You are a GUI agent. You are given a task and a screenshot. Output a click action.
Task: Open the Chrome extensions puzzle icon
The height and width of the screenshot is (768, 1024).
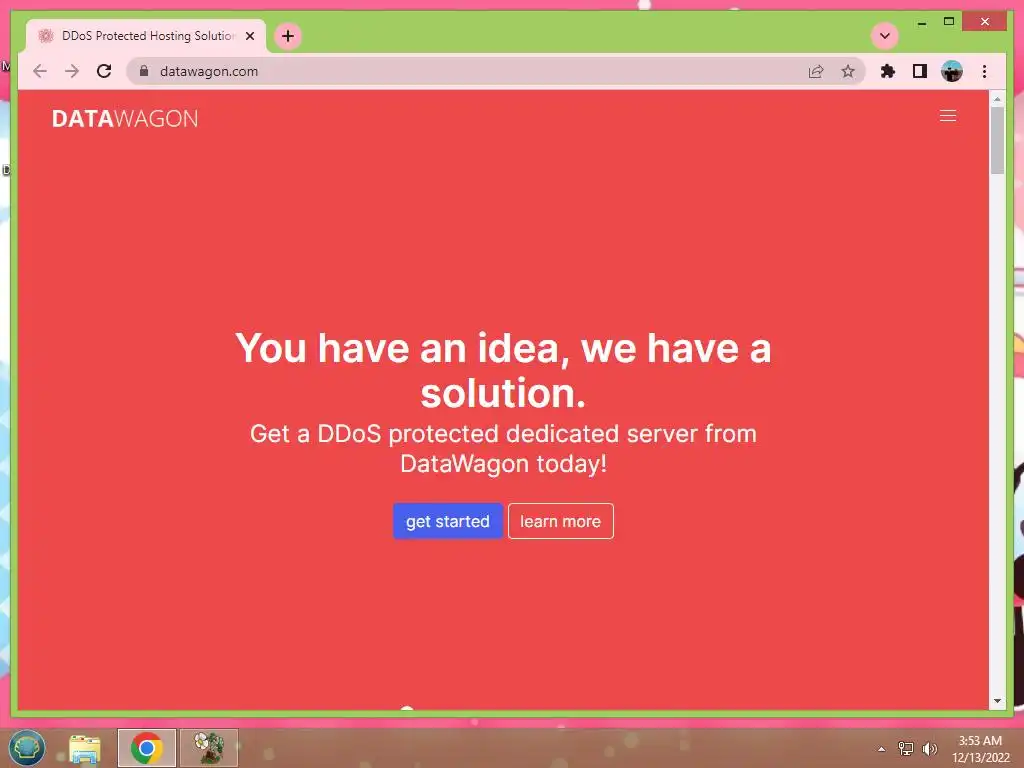[x=888, y=71]
